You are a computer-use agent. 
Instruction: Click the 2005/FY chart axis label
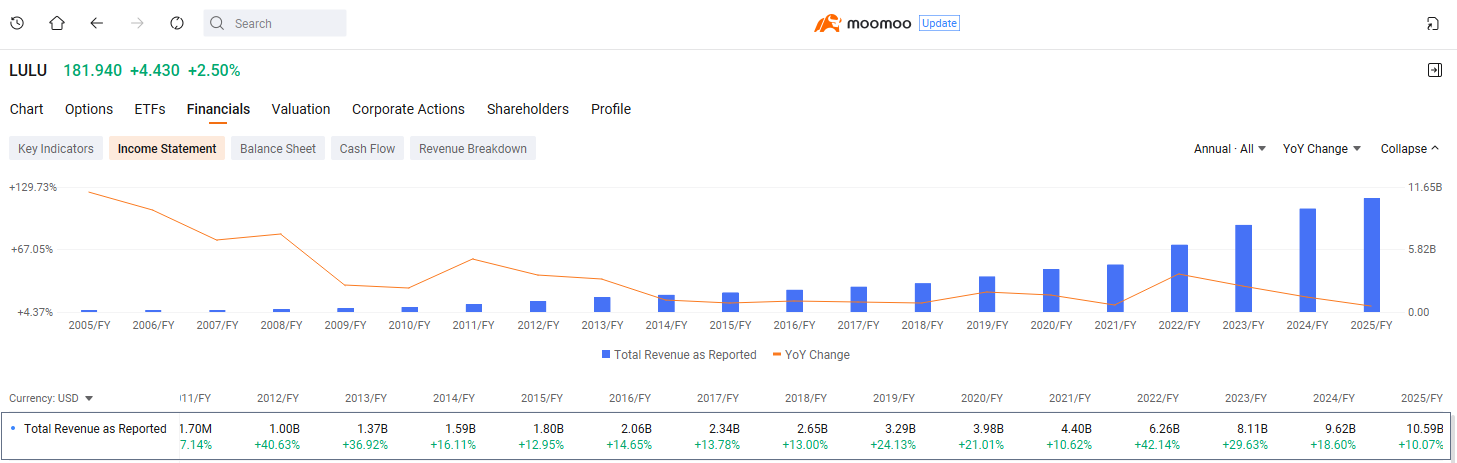89,325
